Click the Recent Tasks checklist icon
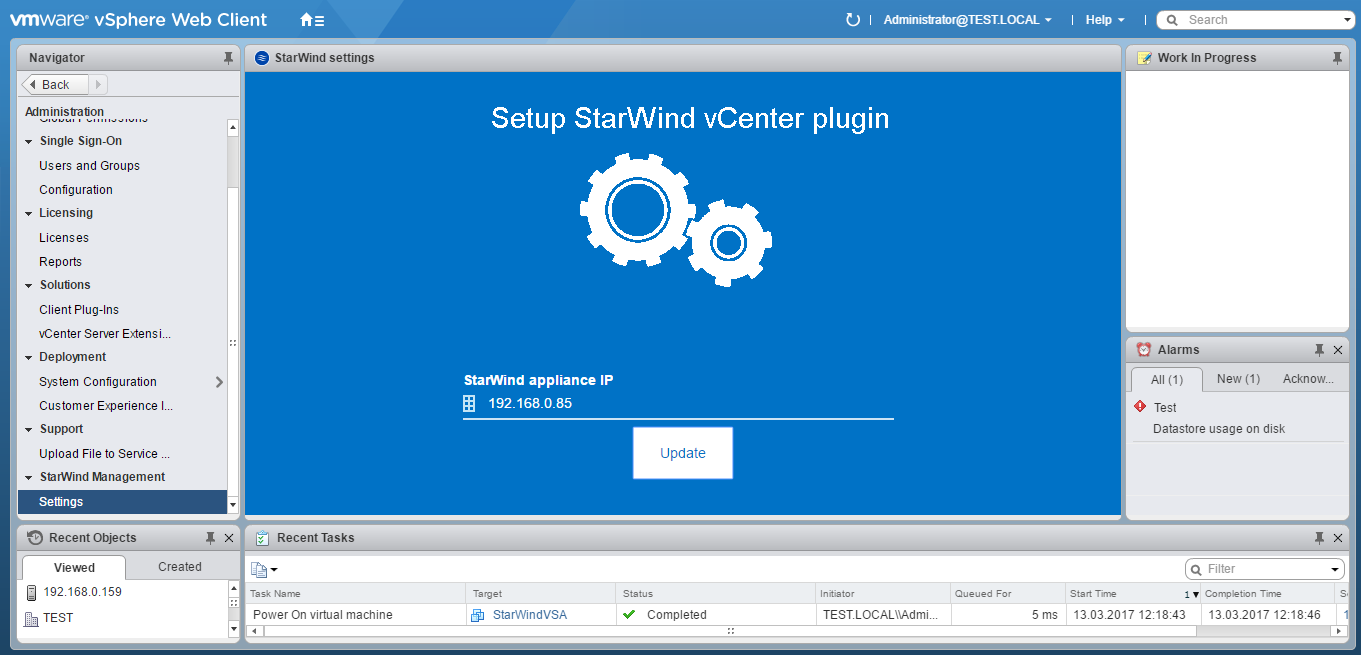 [x=262, y=538]
